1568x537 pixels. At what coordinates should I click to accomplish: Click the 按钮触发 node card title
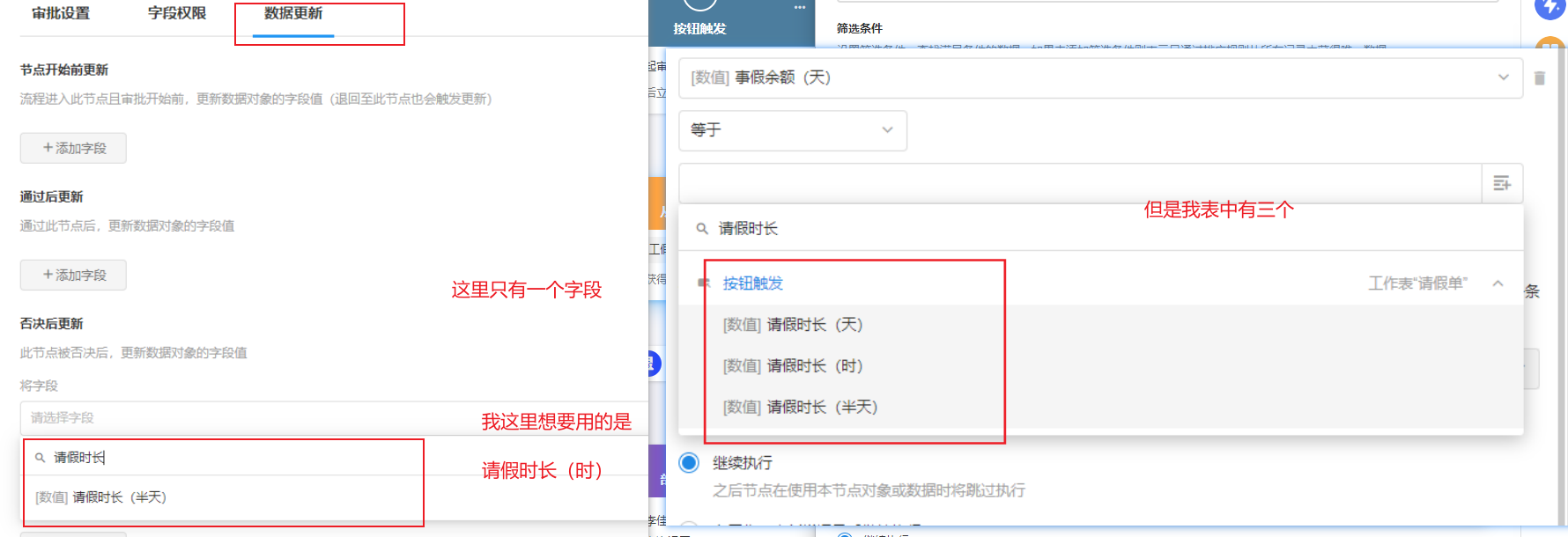point(699,29)
